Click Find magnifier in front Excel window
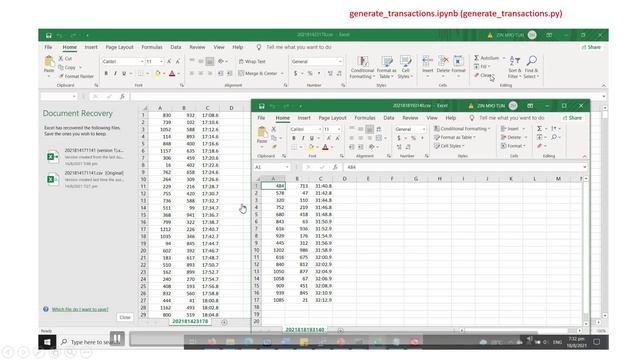Screen dimensions: 640x360 point(554,137)
